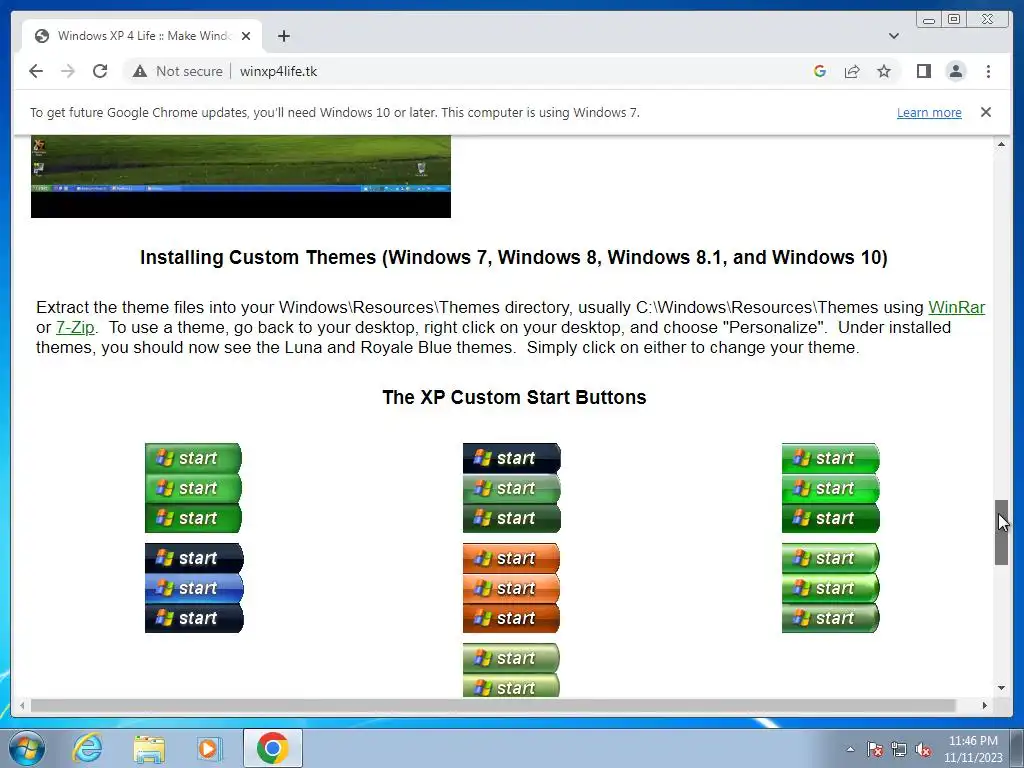Click the Not secure warning icon
Viewport: 1024px width, 768px height.
140,71
